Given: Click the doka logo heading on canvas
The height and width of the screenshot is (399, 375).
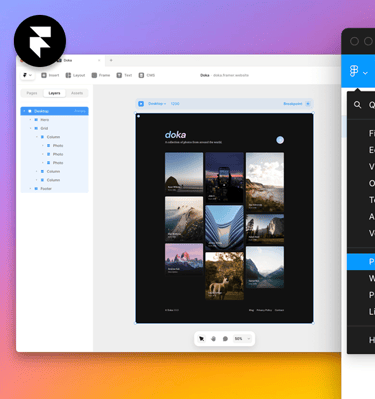Looking at the screenshot, I should [175, 135].
